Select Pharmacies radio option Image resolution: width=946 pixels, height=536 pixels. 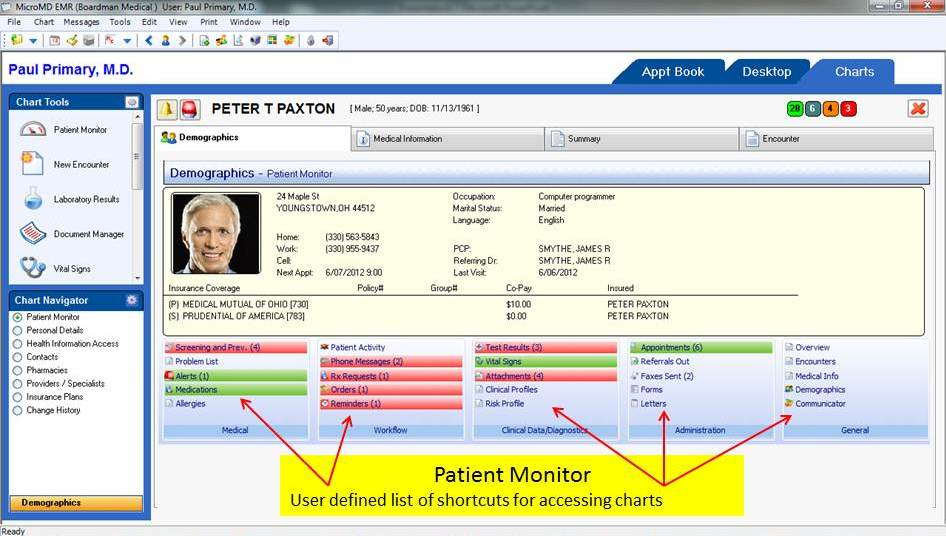tap(17, 370)
